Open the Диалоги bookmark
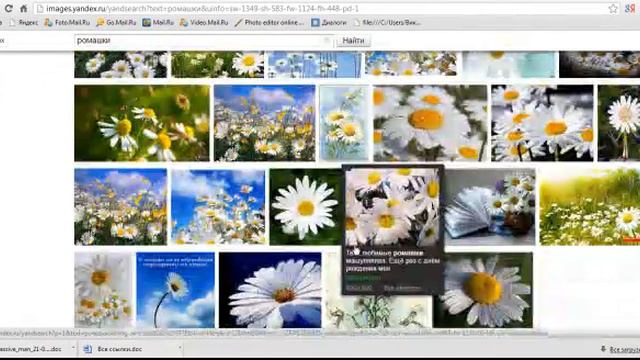 [329, 22]
